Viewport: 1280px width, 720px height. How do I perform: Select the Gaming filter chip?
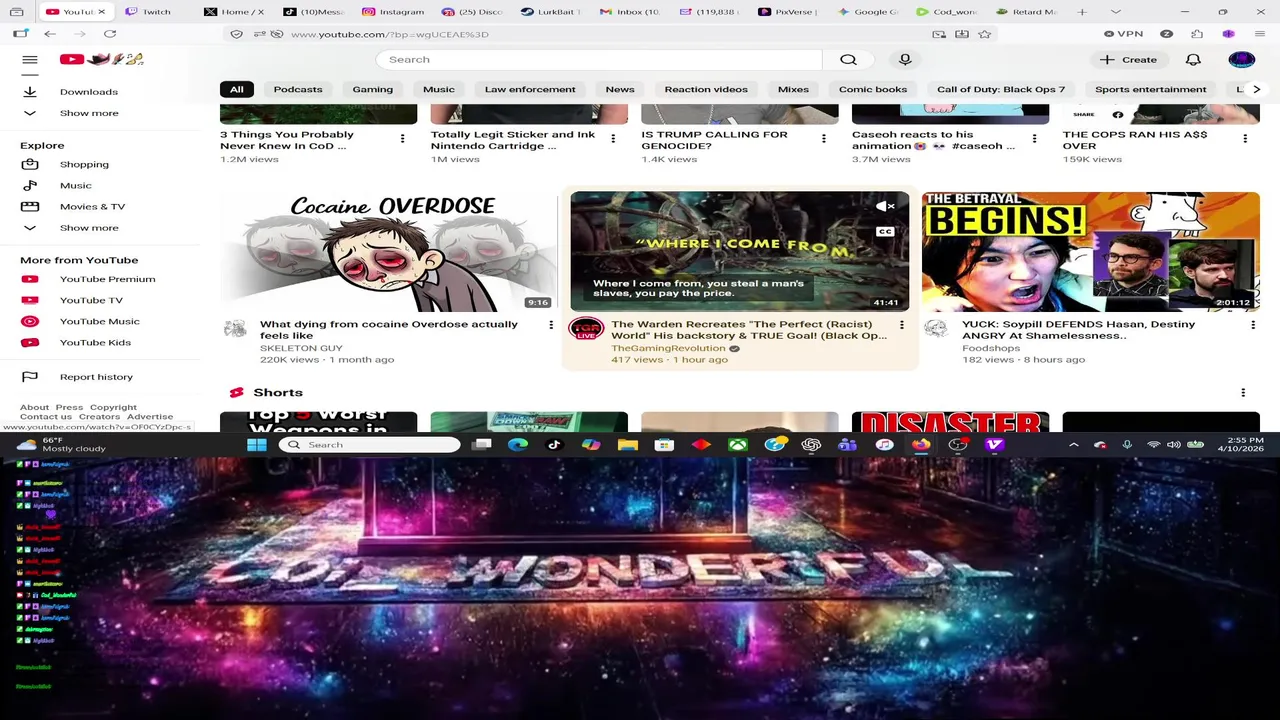[x=373, y=89]
